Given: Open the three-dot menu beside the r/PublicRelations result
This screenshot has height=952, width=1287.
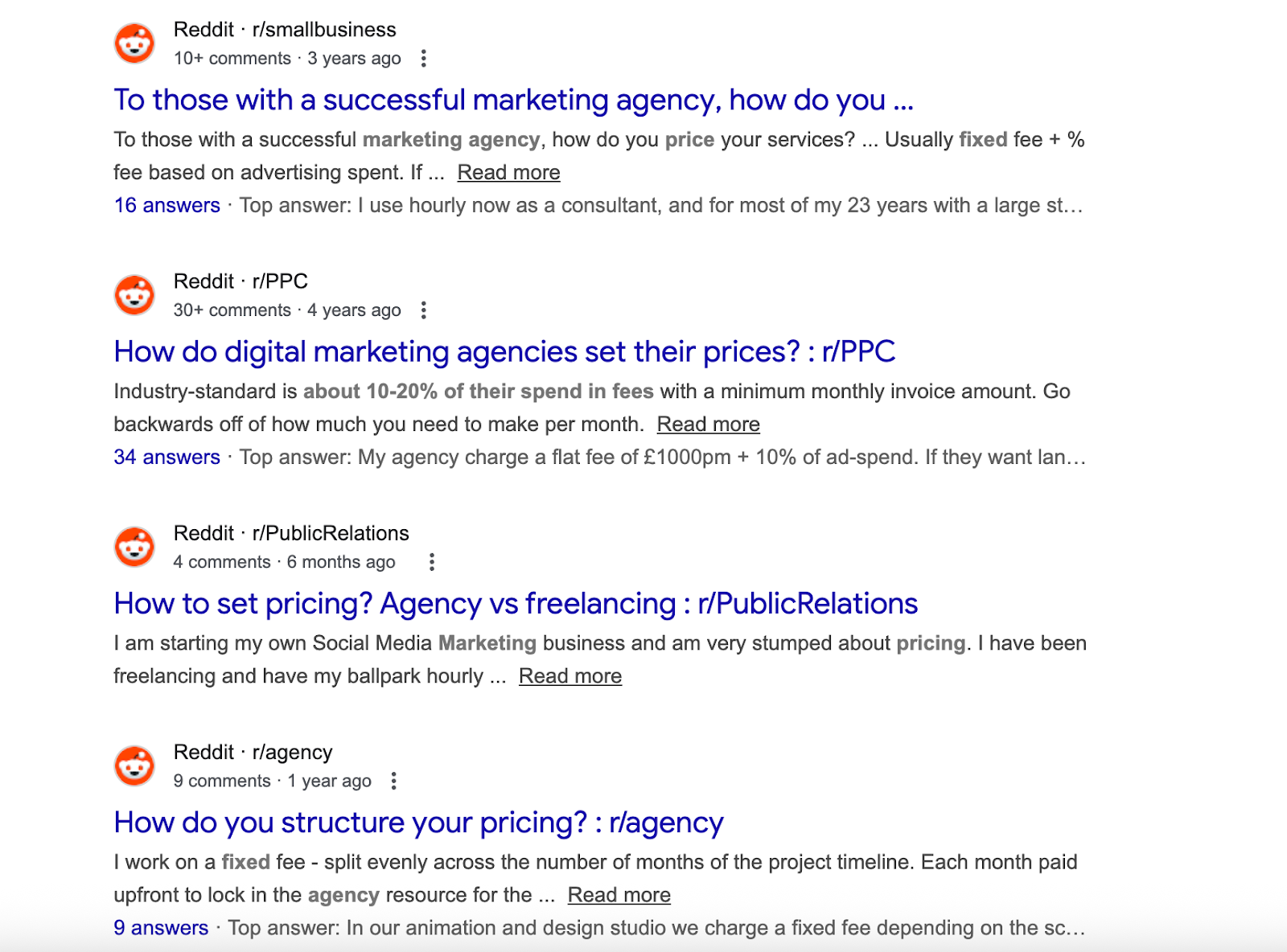Looking at the screenshot, I should (433, 562).
